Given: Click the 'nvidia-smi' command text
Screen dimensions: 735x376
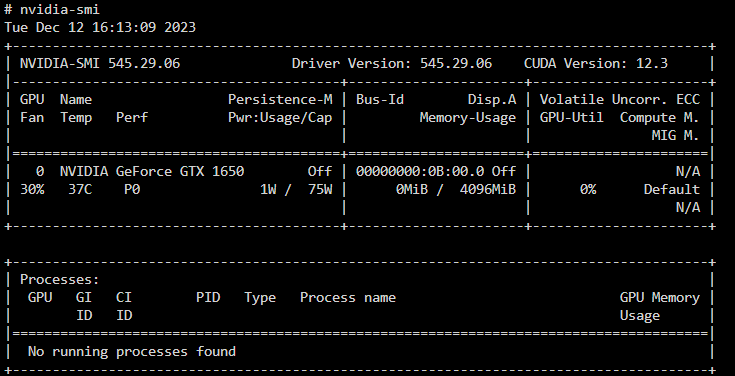Looking at the screenshot, I should (60, 9).
